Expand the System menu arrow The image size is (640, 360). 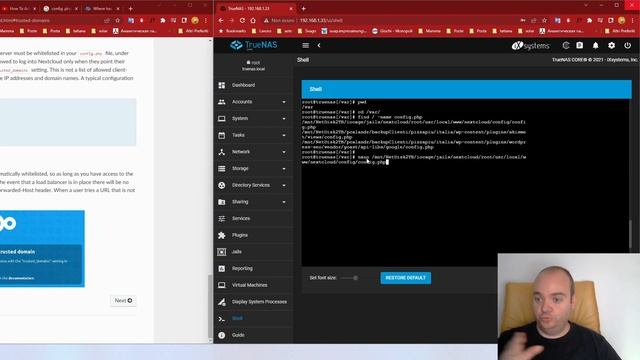(284, 119)
